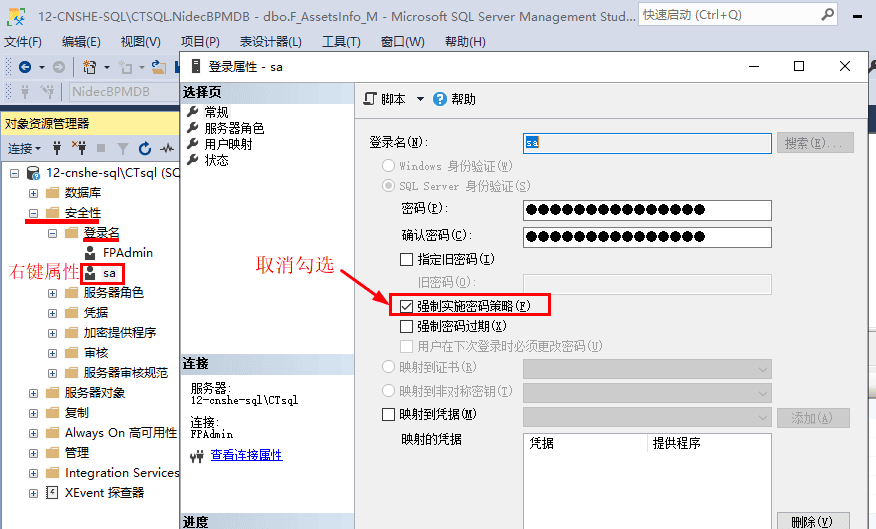Expand the 凭据 folder node
The width and height of the screenshot is (876, 529).
(x=53, y=313)
